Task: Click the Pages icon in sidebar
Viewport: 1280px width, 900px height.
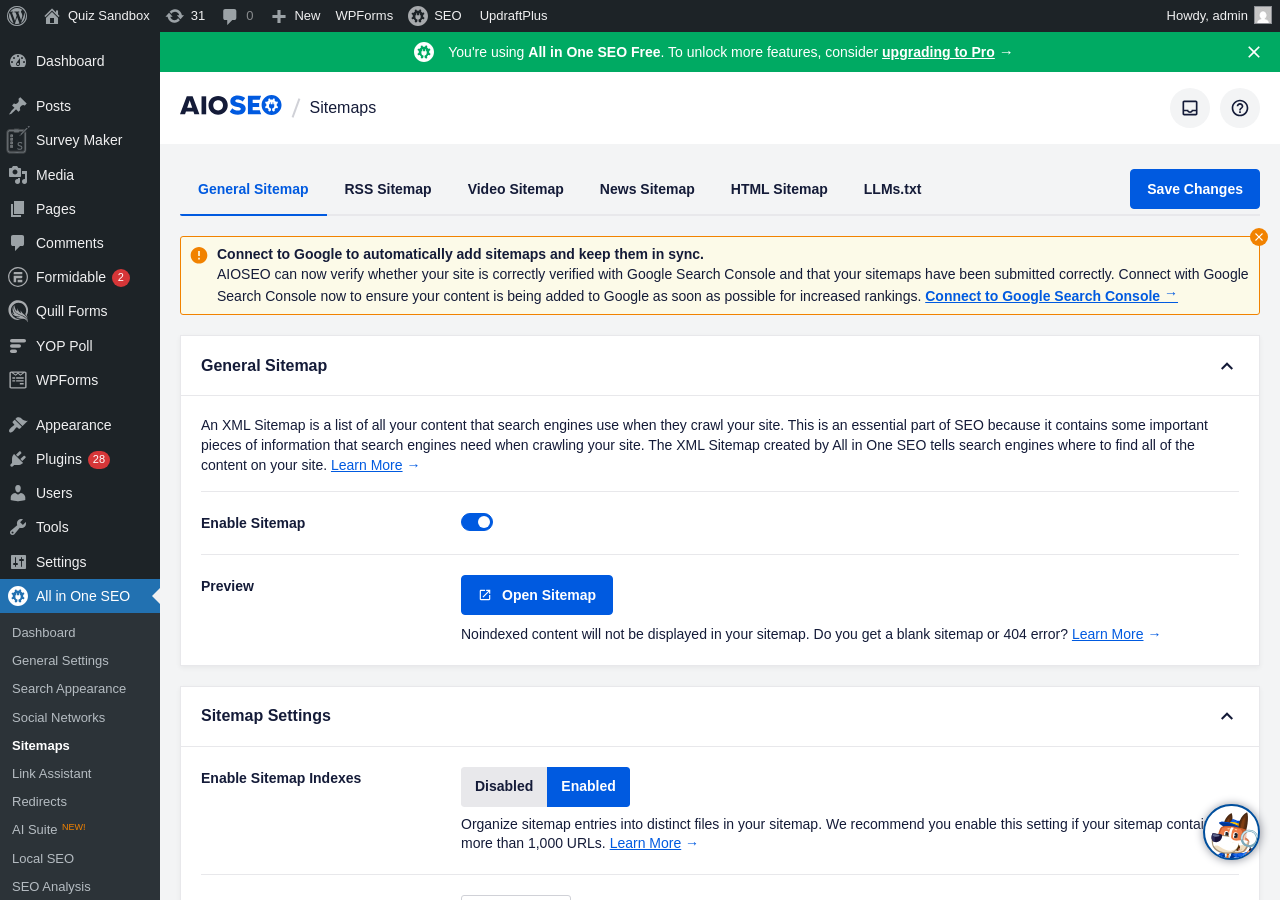Action: point(18,209)
